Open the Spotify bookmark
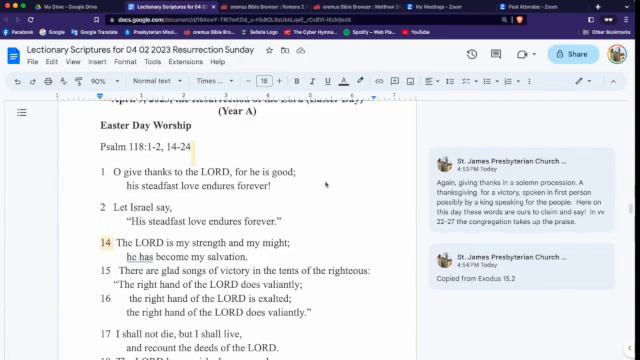The width and height of the screenshot is (640, 360). click(x=369, y=32)
